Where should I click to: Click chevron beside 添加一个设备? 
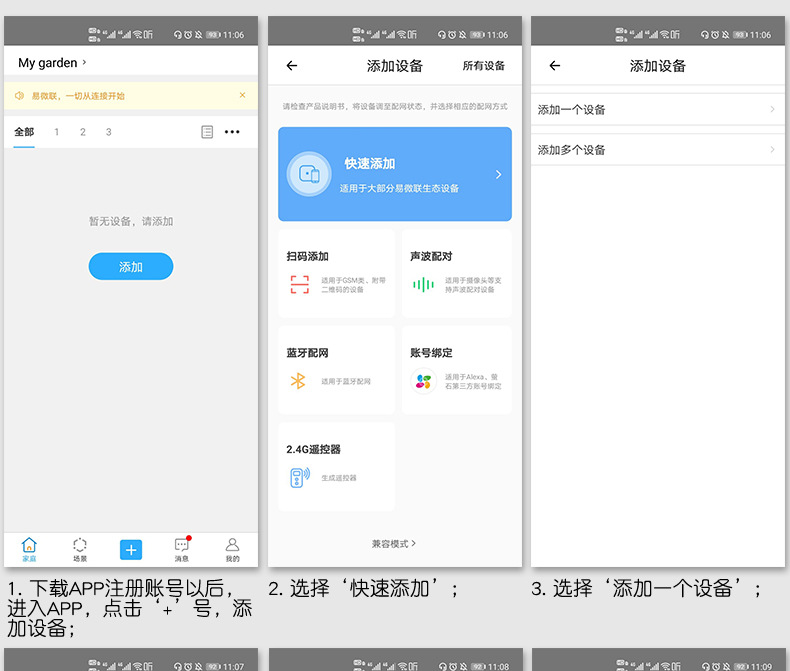[x=772, y=109]
